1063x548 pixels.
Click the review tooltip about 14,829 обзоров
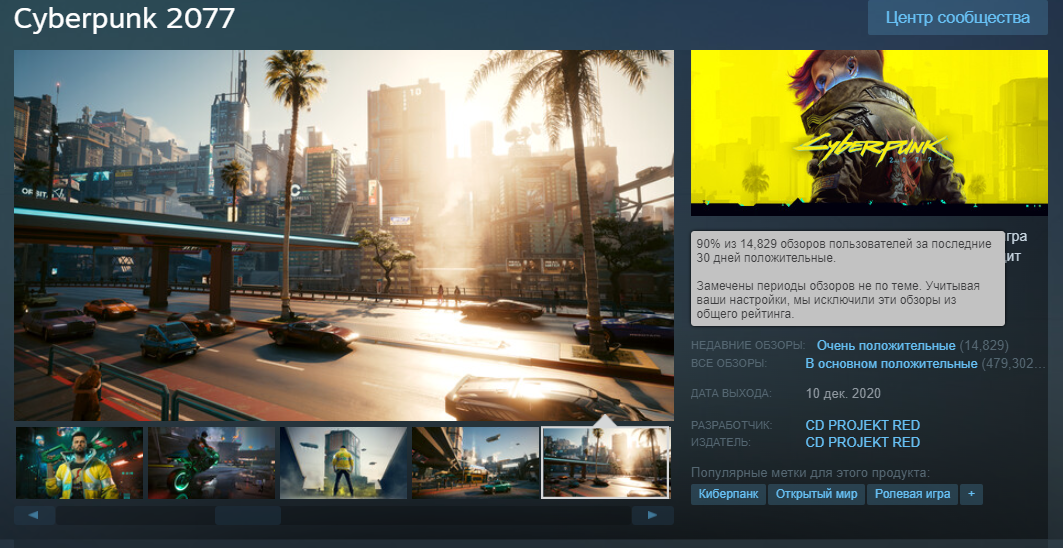(847, 279)
